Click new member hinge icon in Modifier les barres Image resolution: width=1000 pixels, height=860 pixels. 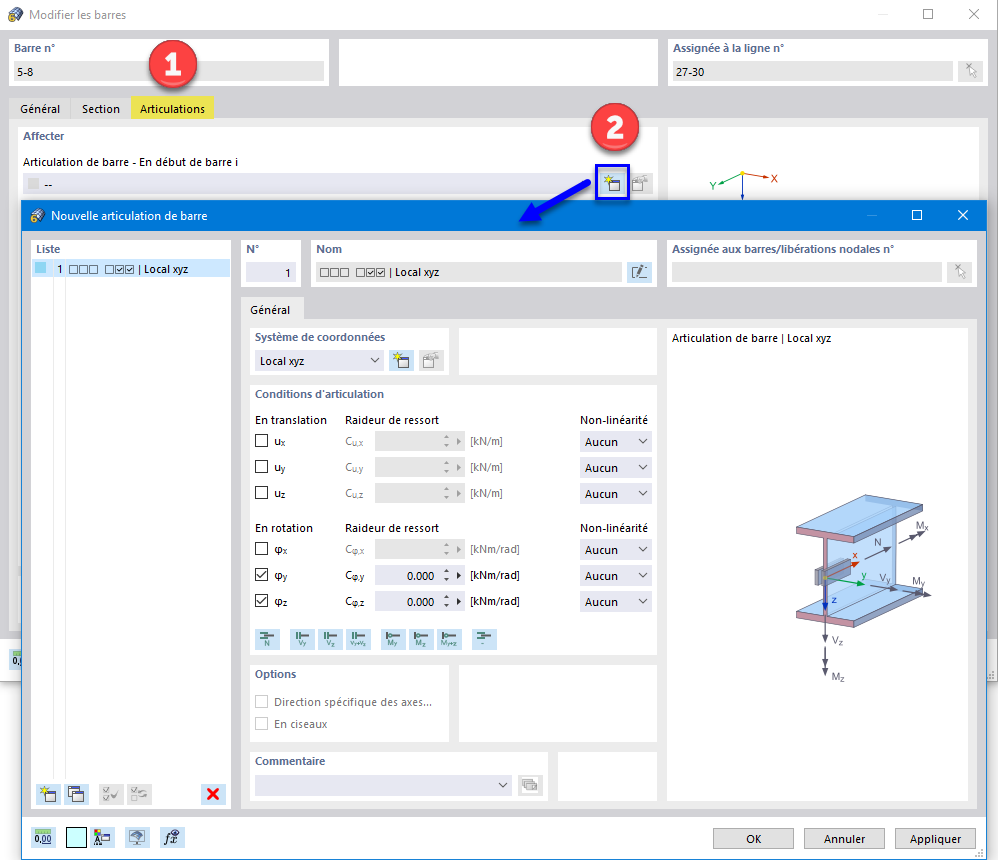tap(612, 184)
